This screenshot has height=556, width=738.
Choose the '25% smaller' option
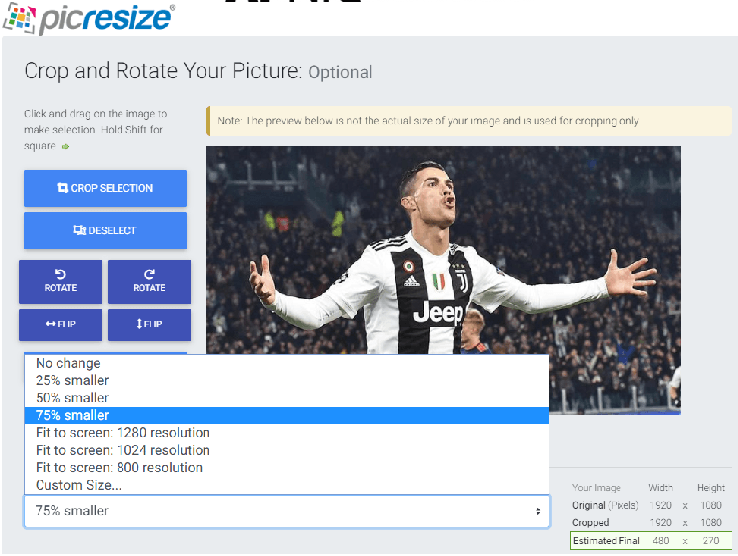(x=287, y=380)
